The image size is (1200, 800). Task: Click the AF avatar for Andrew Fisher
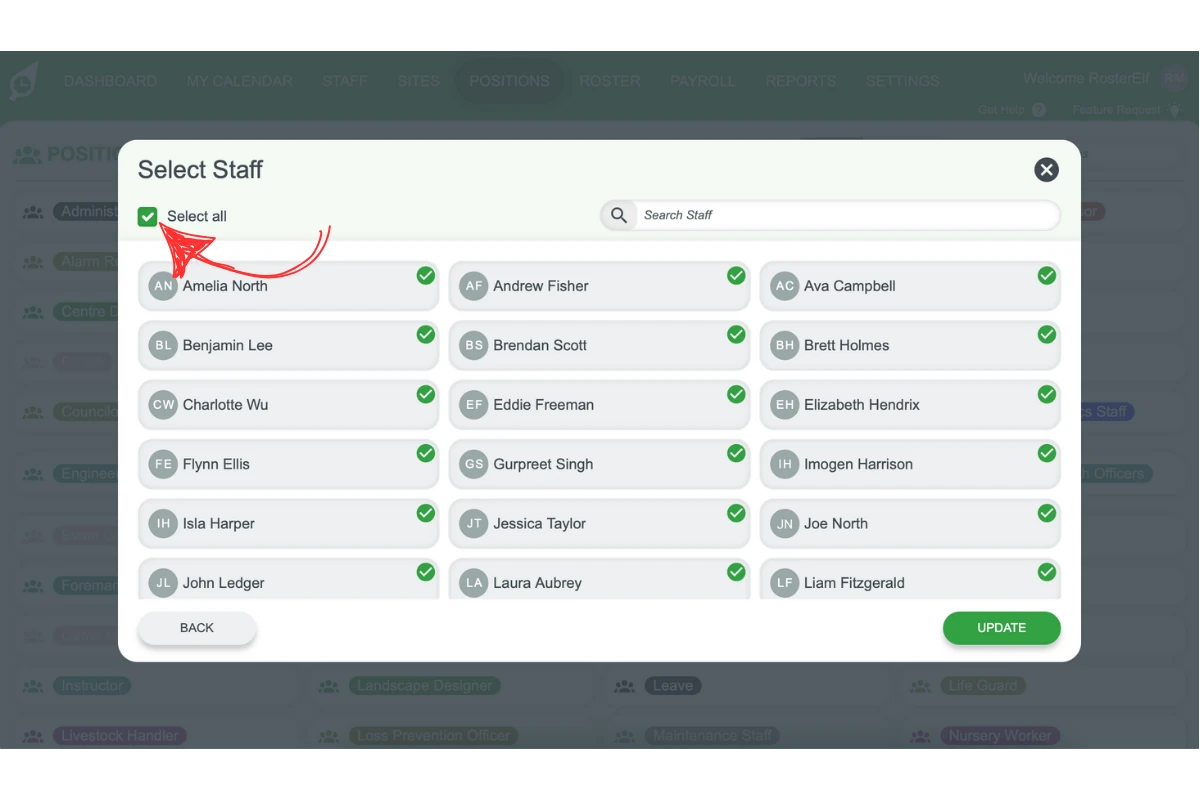[x=474, y=286]
